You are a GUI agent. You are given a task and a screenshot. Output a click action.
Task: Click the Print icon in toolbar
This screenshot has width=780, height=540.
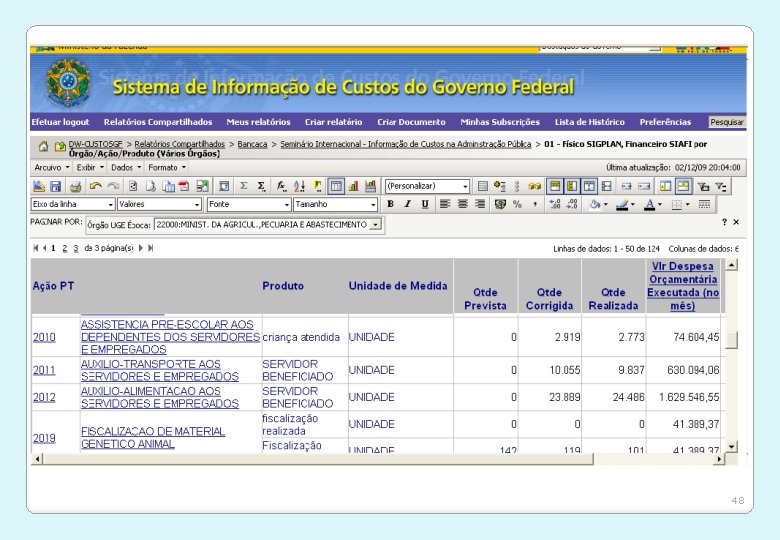[x=76, y=186]
